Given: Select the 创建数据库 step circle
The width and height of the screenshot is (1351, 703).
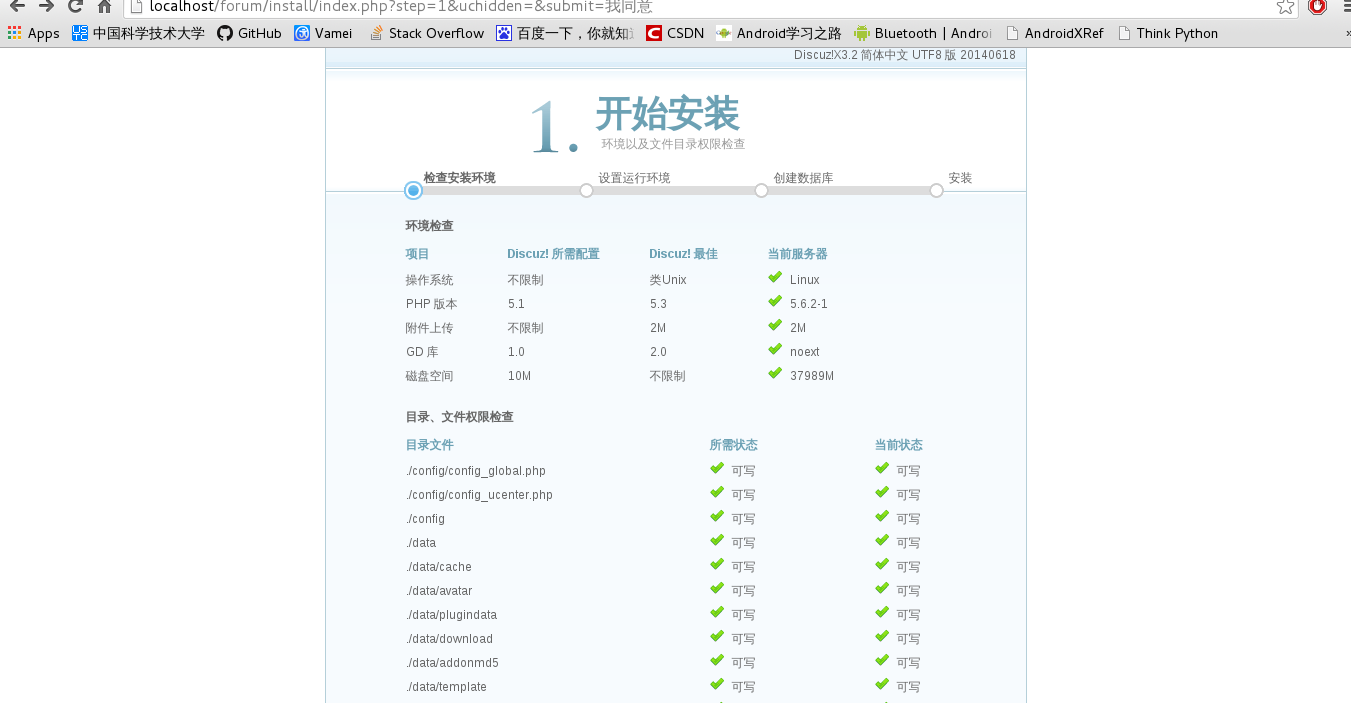Looking at the screenshot, I should [761, 190].
